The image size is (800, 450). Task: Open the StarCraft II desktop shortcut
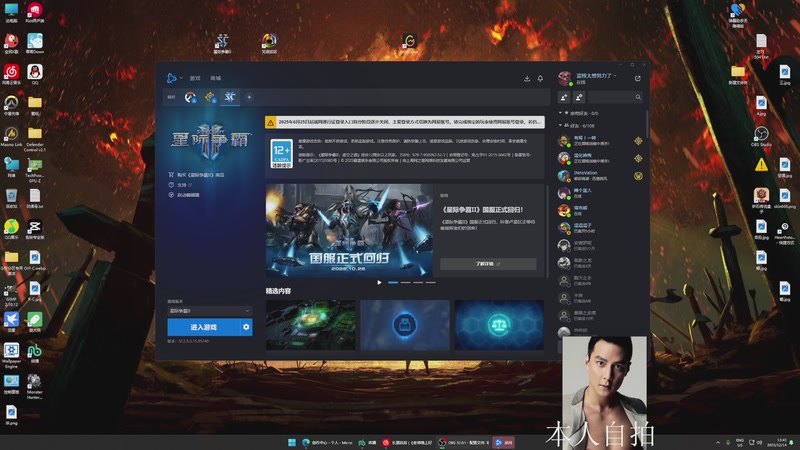(x=222, y=43)
